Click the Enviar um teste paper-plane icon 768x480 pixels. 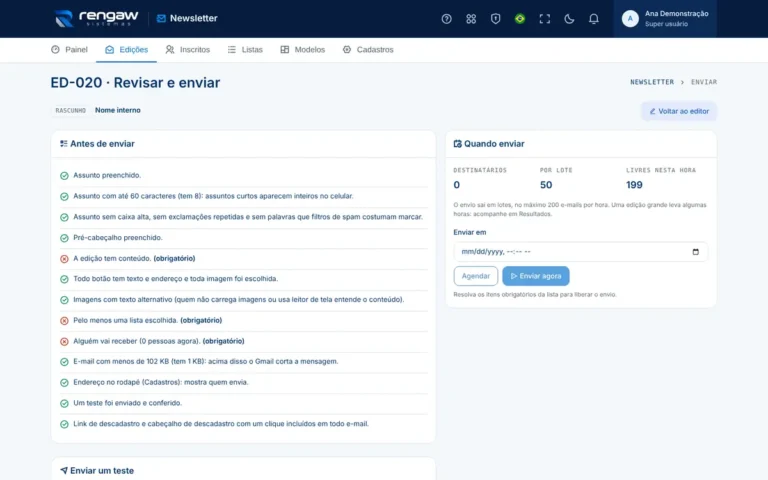(x=64, y=470)
